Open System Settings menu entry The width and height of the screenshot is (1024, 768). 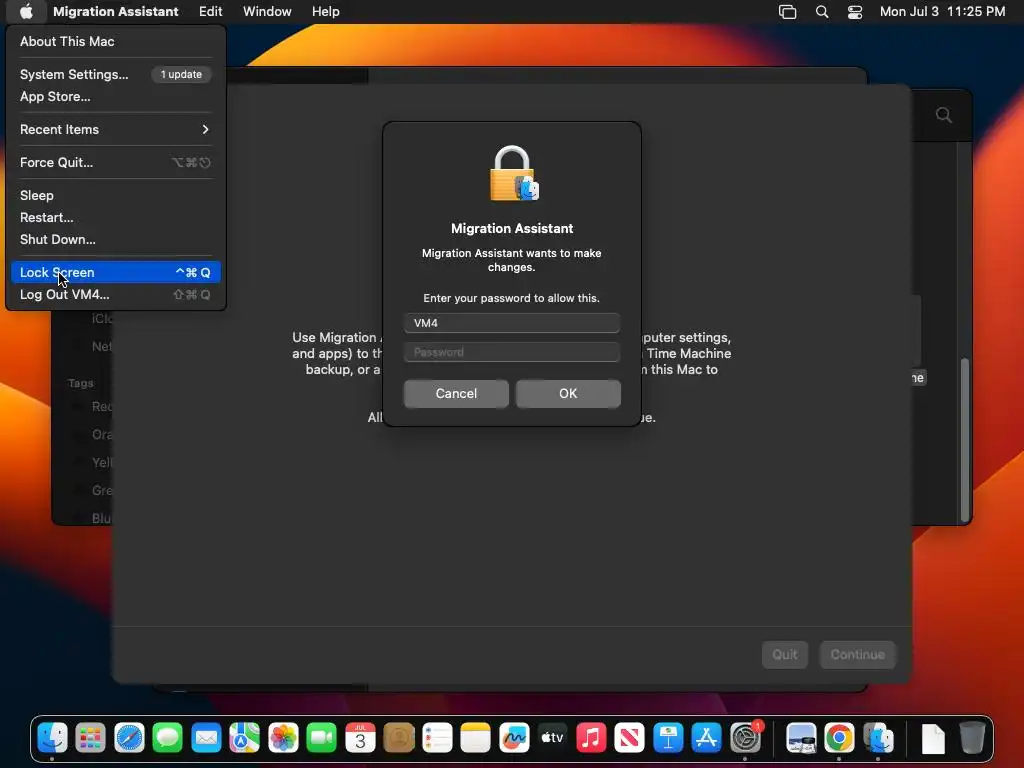116,74
